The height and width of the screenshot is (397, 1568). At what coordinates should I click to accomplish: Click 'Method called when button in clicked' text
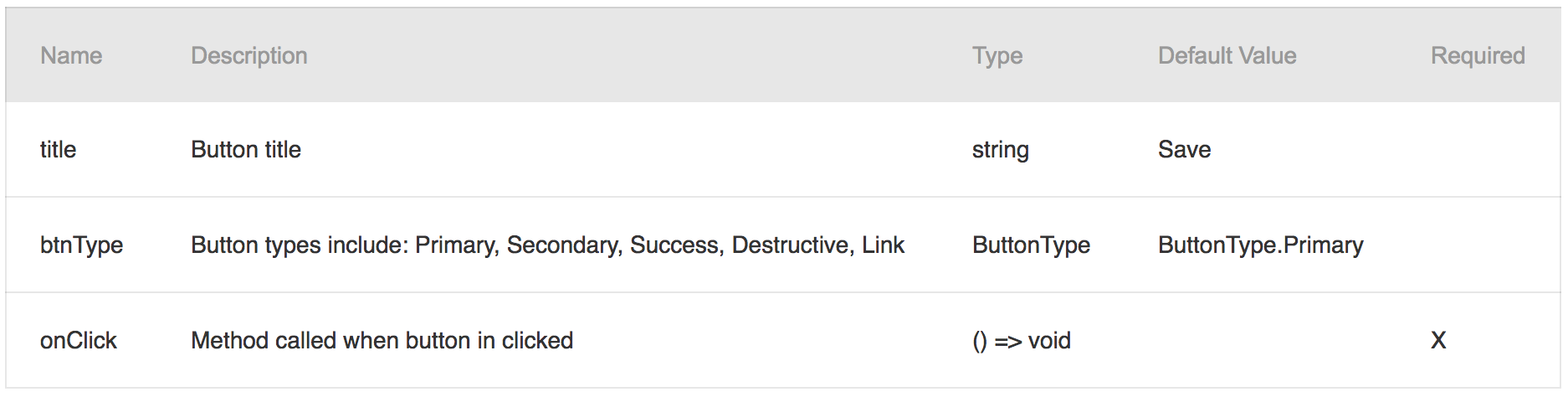point(382,340)
